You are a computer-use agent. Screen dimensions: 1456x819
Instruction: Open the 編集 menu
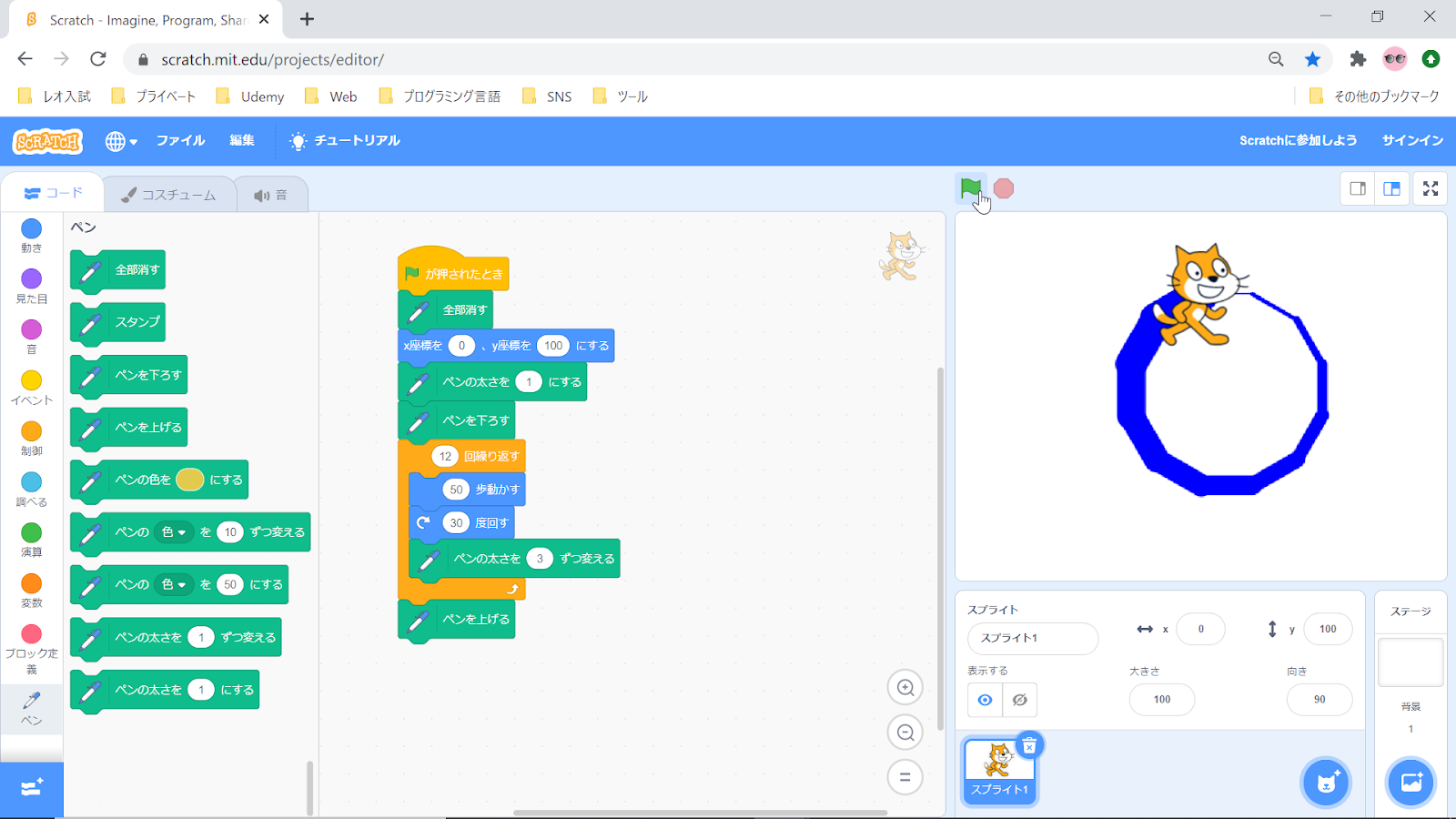click(x=242, y=141)
